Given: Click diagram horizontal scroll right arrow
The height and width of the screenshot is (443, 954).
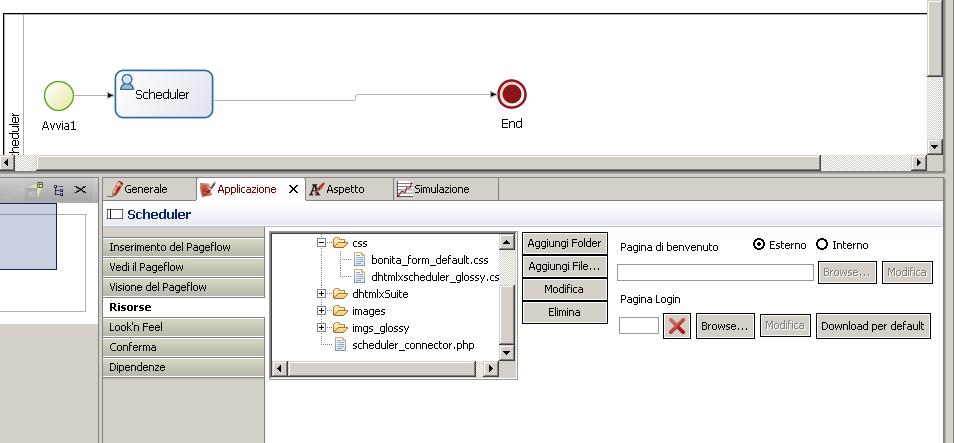Looking at the screenshot, I should click(x=919, y=162).
